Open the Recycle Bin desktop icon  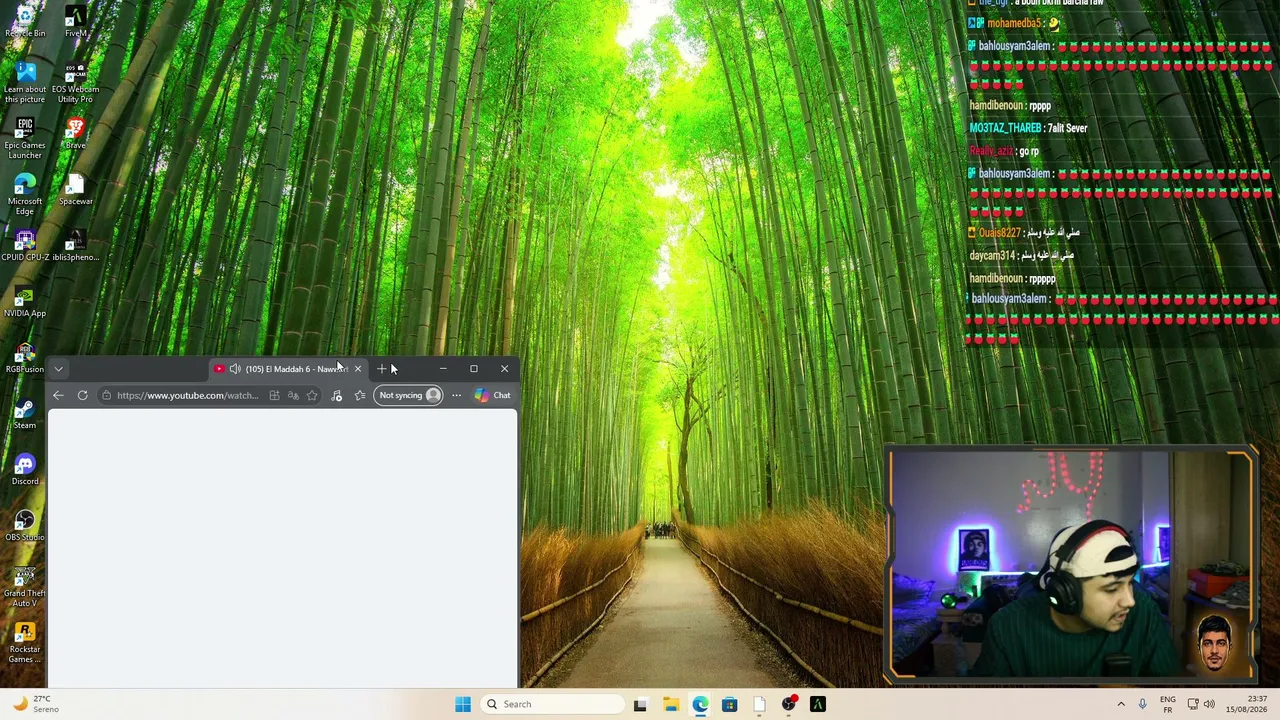pyautogui.click(x=25, y=21)
